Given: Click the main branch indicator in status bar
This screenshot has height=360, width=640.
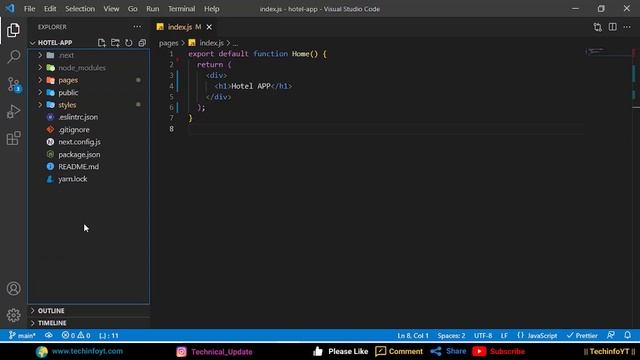Looking at the screenshot, I should pyautogui.click(x=22, y=336).
